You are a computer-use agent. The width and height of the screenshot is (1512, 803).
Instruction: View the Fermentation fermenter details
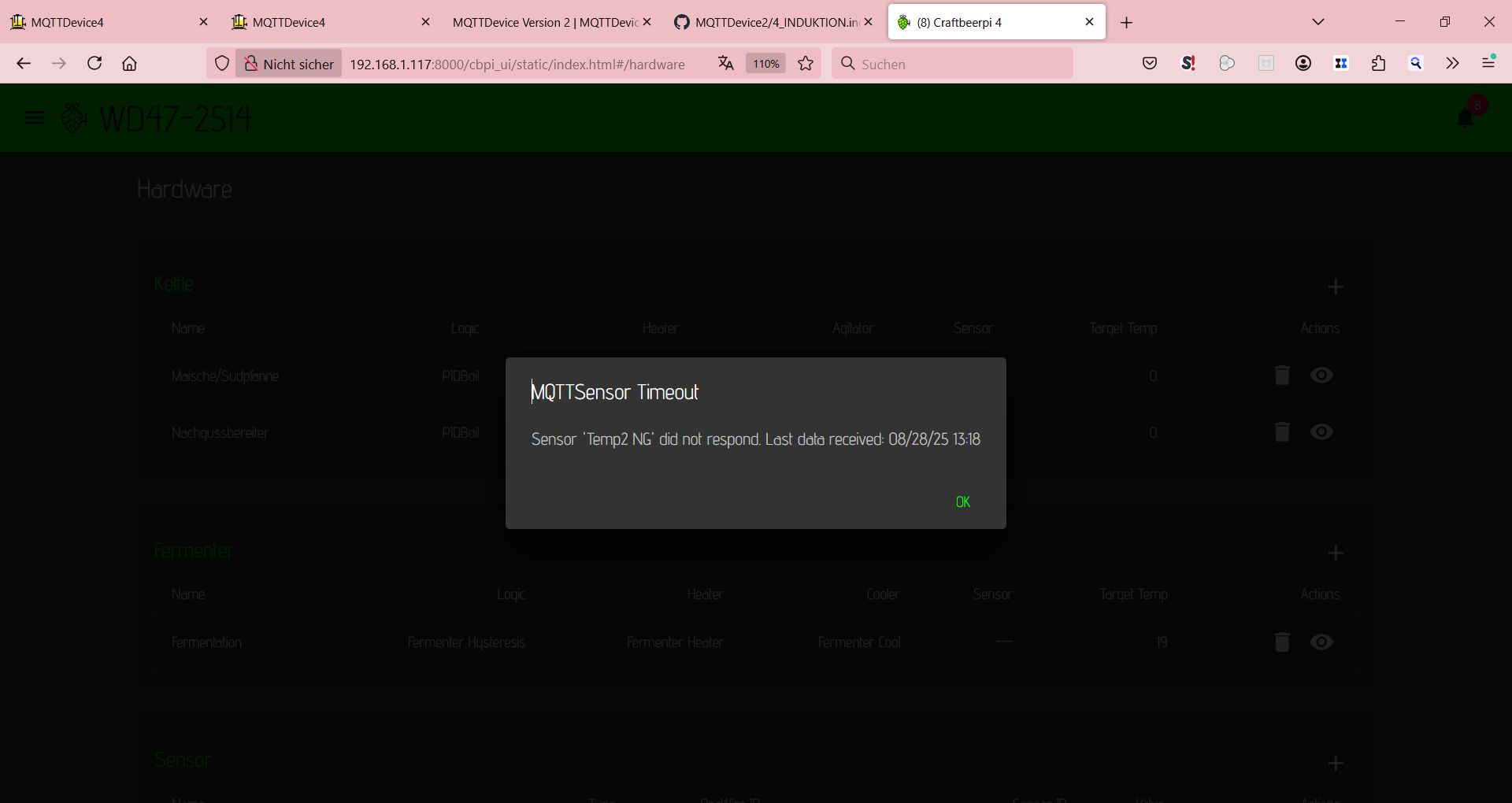1321,642
